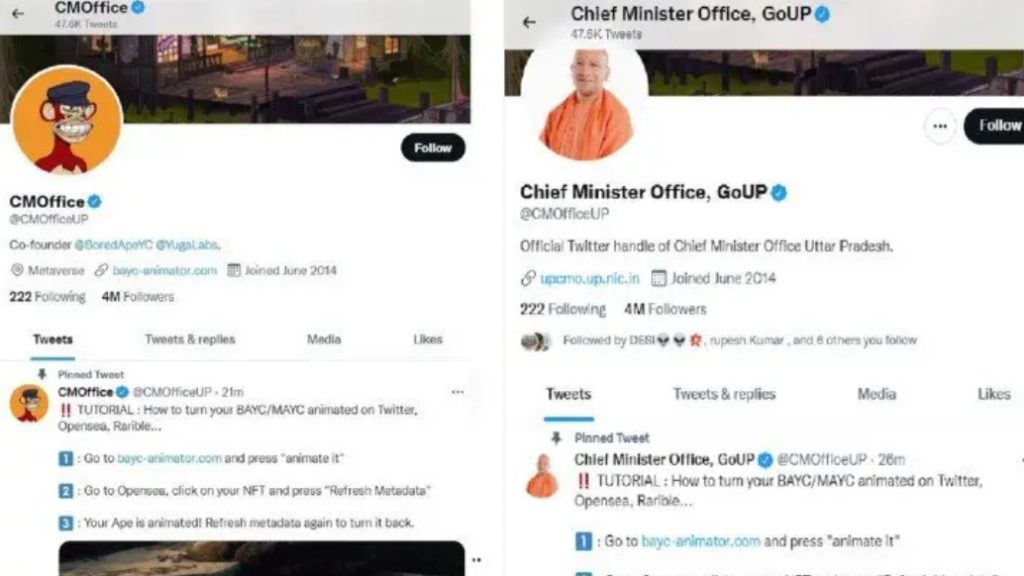Open the three-dot menu next to the right Follow button

940,126
